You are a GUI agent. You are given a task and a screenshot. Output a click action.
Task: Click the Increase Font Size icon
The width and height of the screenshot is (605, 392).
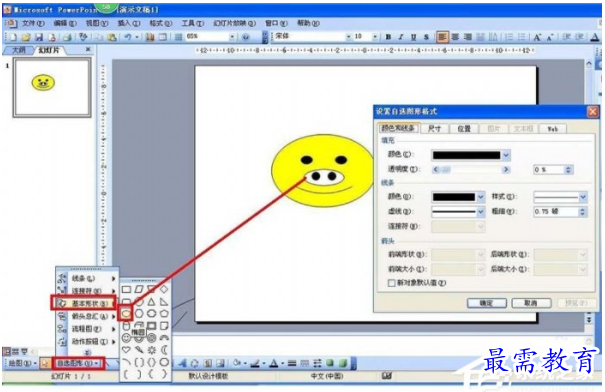click(x=537, y=37)
